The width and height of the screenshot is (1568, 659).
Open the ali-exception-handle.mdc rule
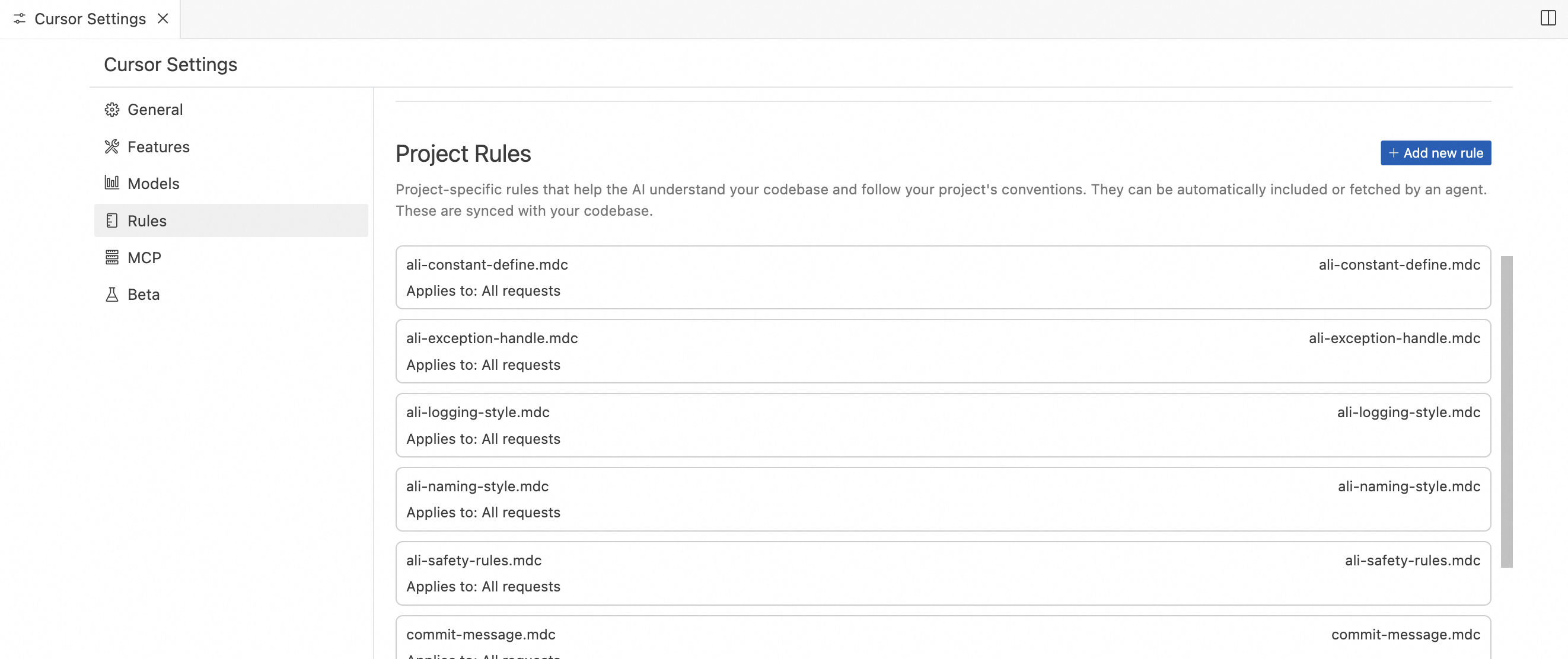pos(492,338)
